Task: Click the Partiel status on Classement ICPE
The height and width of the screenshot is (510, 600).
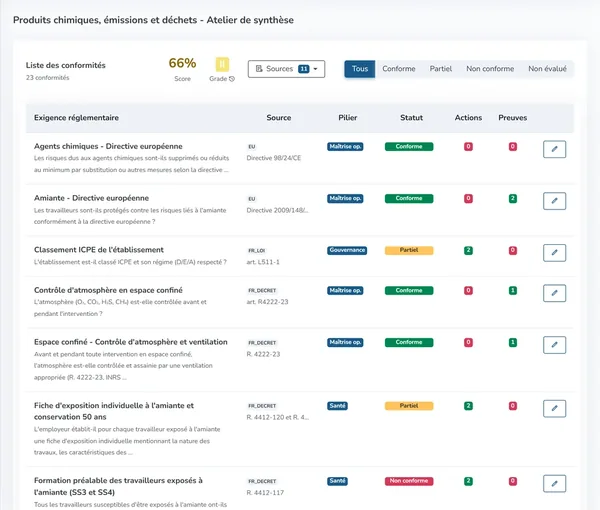Action: 409,250
